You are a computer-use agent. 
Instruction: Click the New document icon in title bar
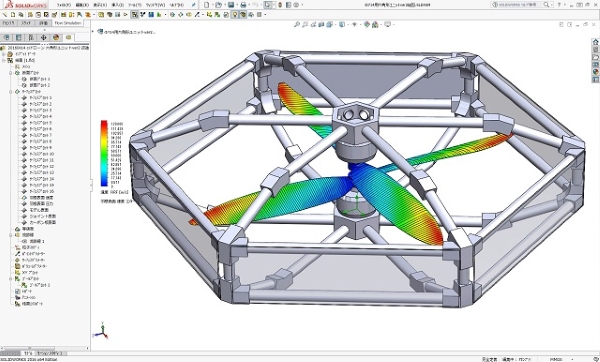207,5
